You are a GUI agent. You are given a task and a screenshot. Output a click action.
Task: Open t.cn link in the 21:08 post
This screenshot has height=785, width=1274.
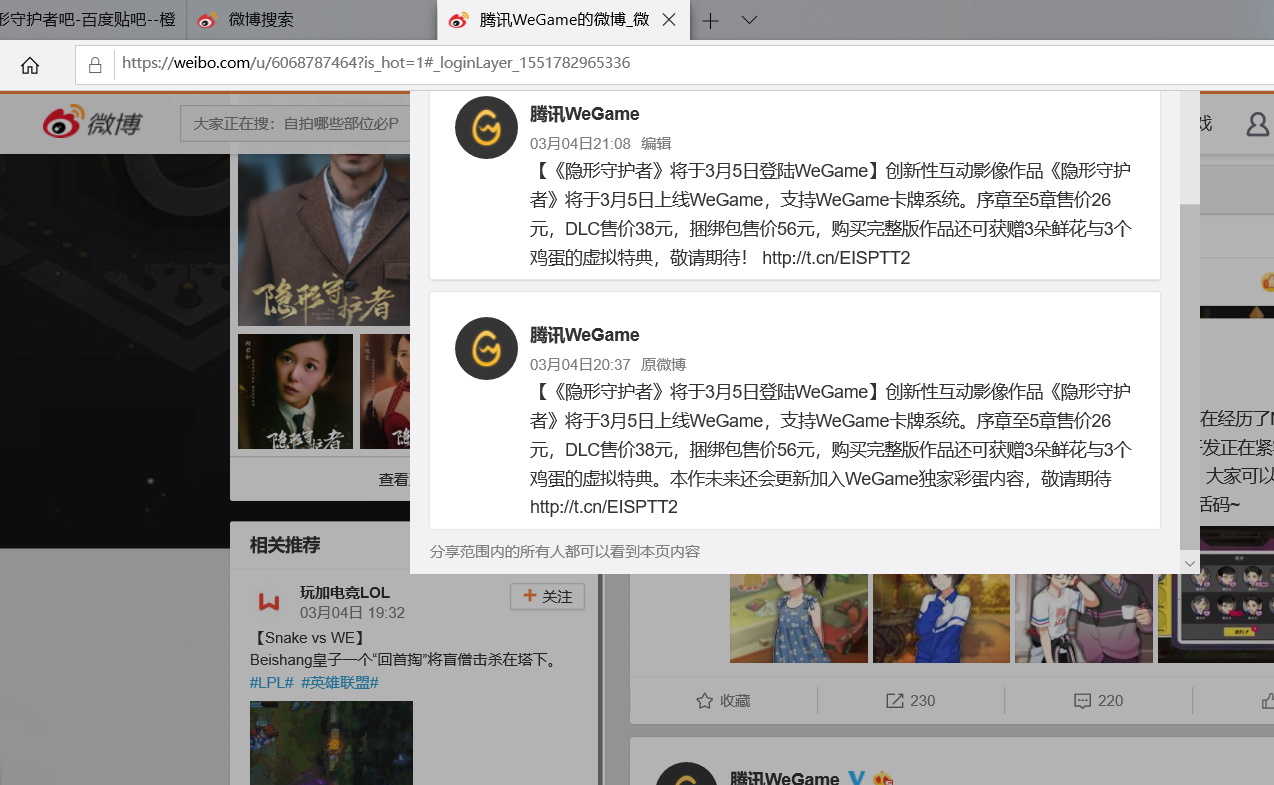836,258
